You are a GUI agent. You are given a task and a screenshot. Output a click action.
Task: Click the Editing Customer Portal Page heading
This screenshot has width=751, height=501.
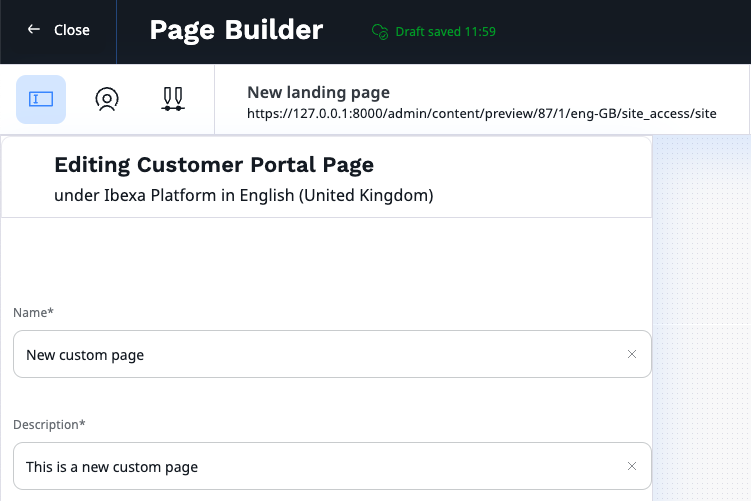pos(214,165)
